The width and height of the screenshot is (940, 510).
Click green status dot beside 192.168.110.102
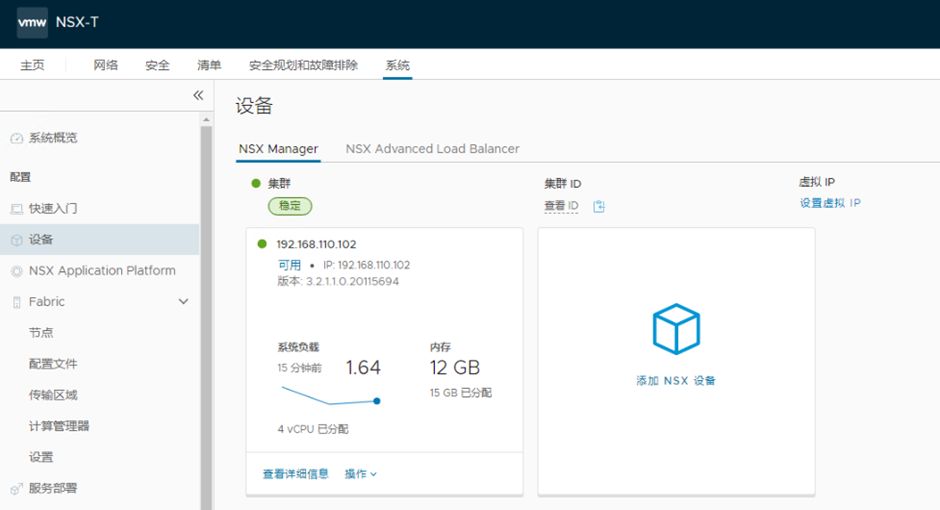262,244
